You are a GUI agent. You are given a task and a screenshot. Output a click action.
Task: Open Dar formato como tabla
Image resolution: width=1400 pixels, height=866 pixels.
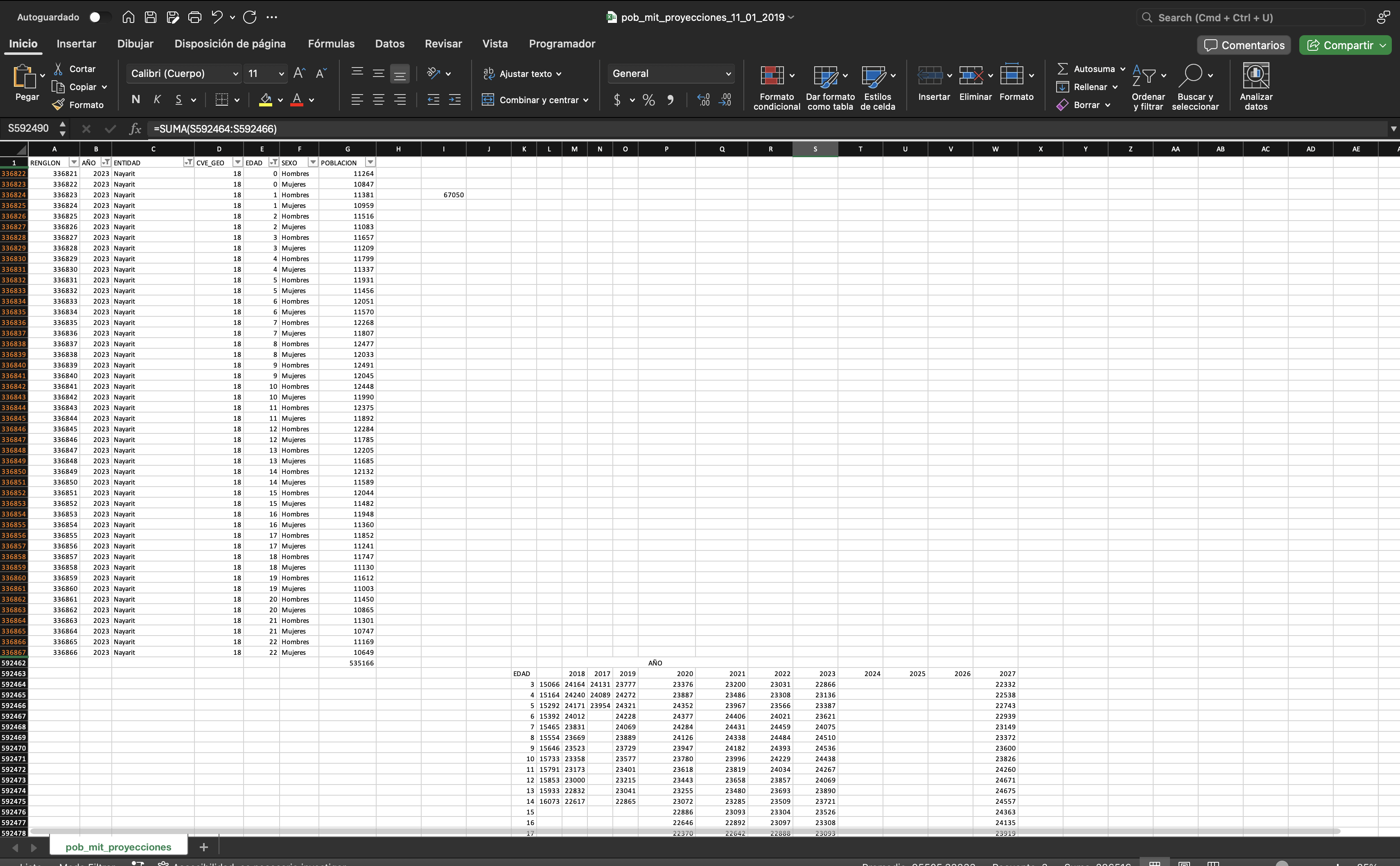(830, 86)
